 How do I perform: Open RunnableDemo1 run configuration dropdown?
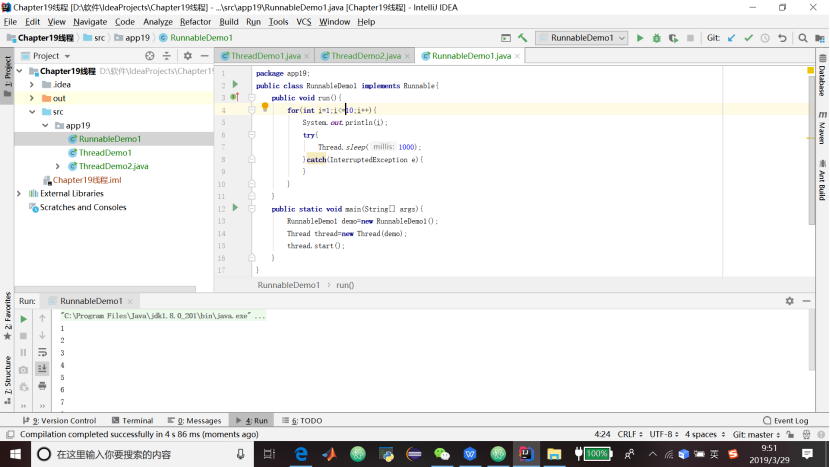coord(581,38)
